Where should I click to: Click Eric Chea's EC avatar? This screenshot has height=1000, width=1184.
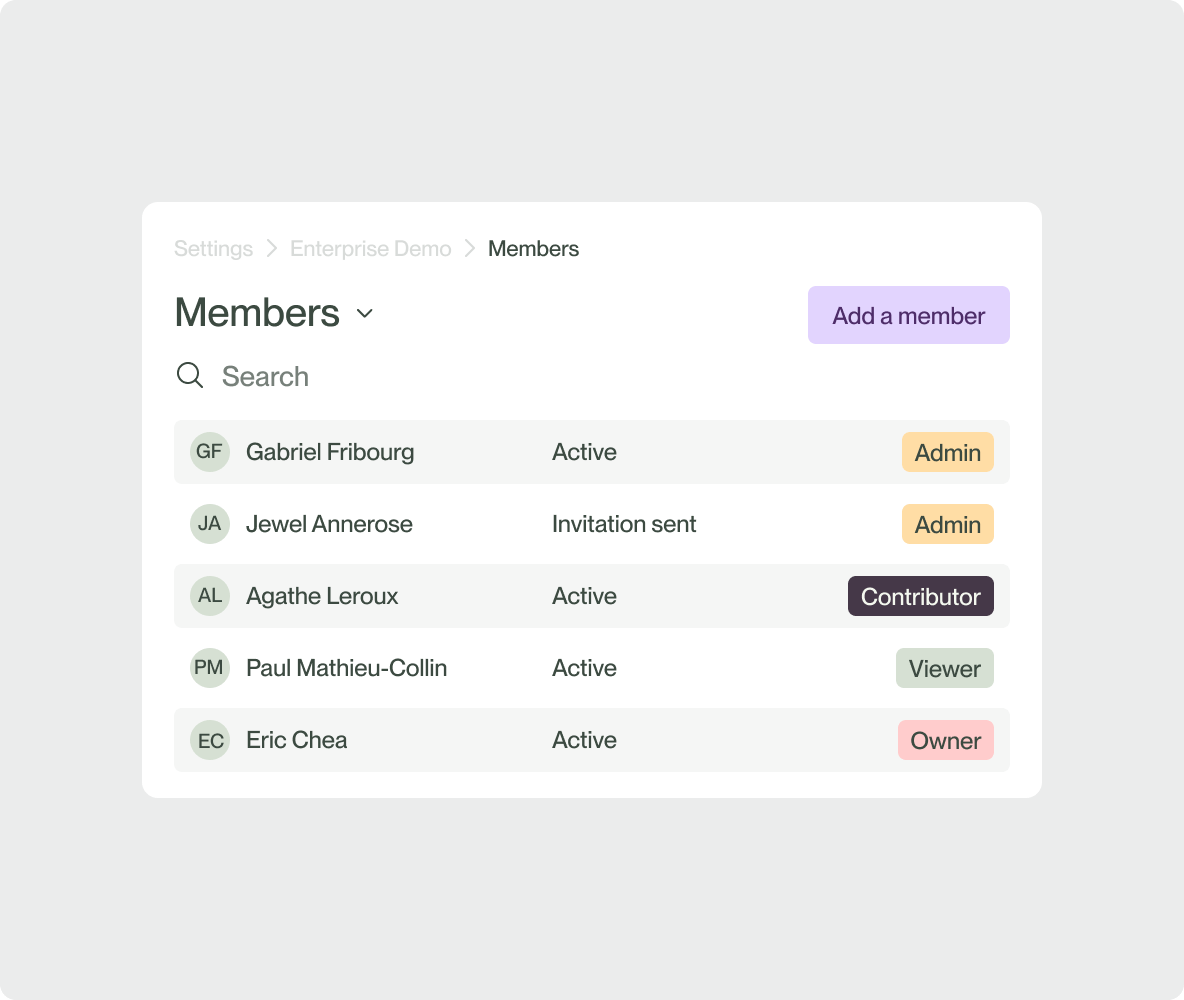point(210,740)
